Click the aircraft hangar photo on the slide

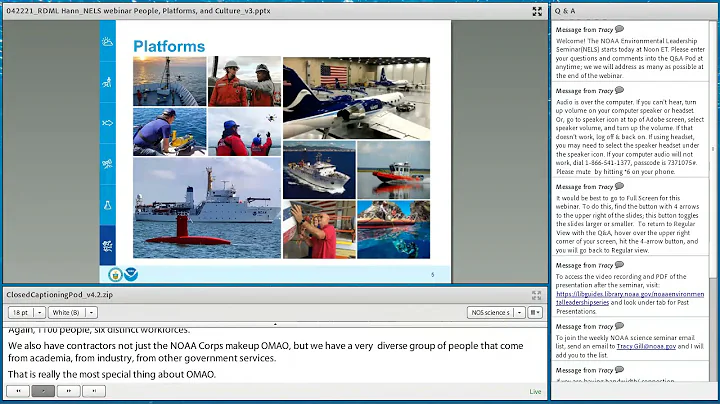pyautogui.click(x=356, y=98)
